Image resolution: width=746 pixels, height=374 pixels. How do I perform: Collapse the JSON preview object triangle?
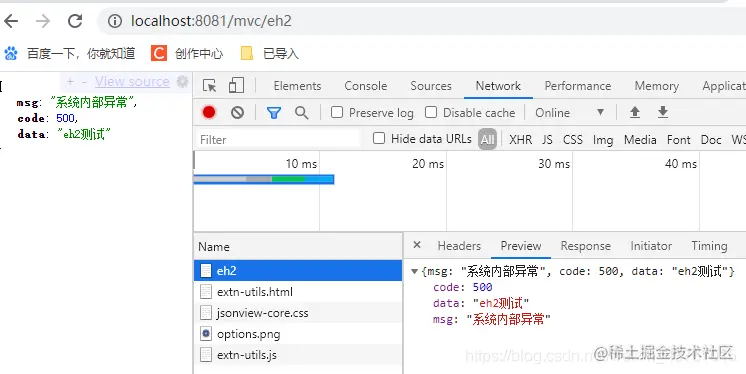point(414,272)
